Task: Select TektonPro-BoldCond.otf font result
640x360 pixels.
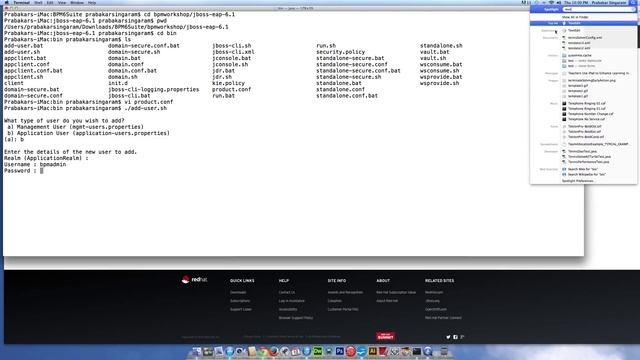Action: tap(586, 137)
